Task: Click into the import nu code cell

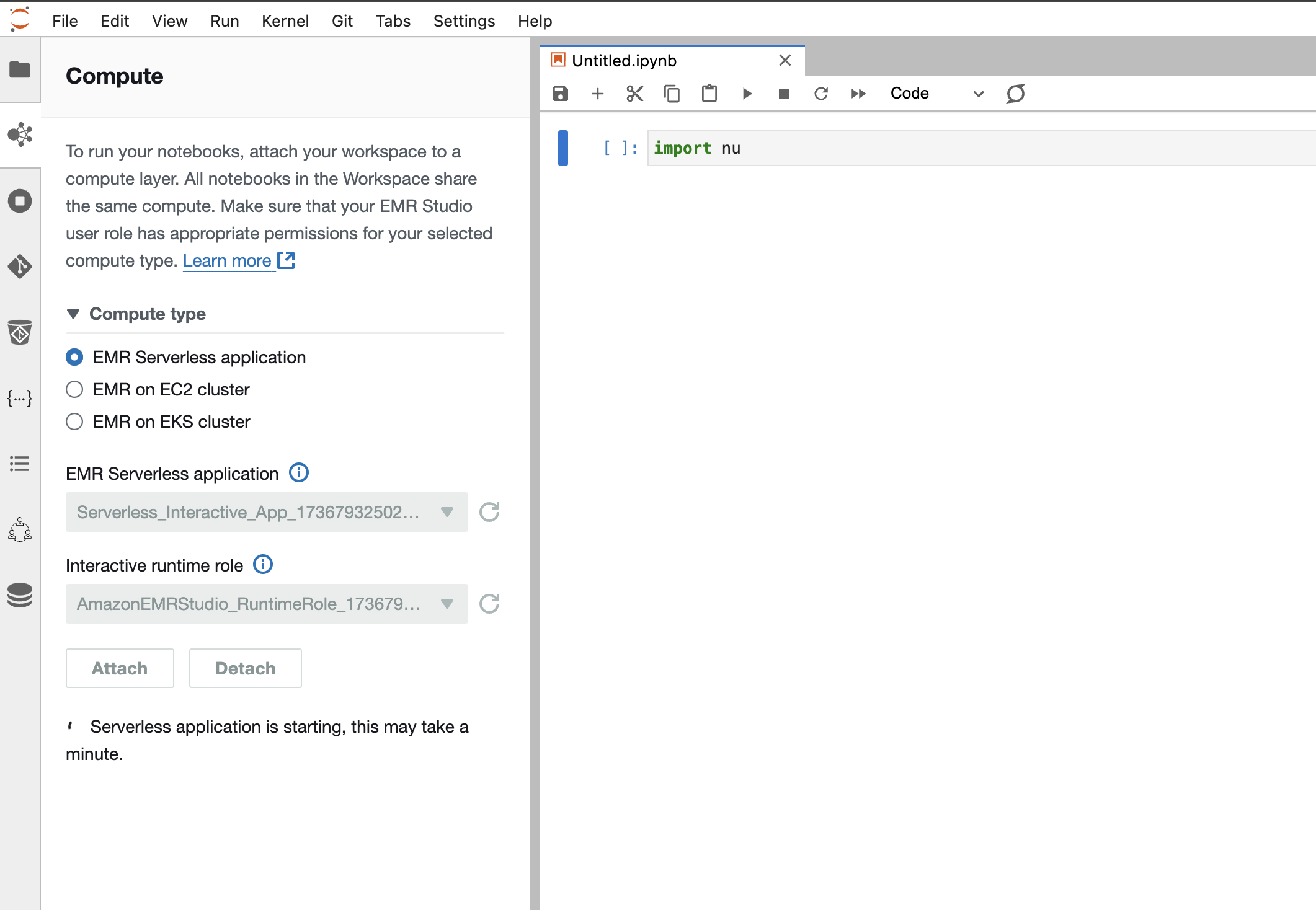Action: (x=981, y=148)
